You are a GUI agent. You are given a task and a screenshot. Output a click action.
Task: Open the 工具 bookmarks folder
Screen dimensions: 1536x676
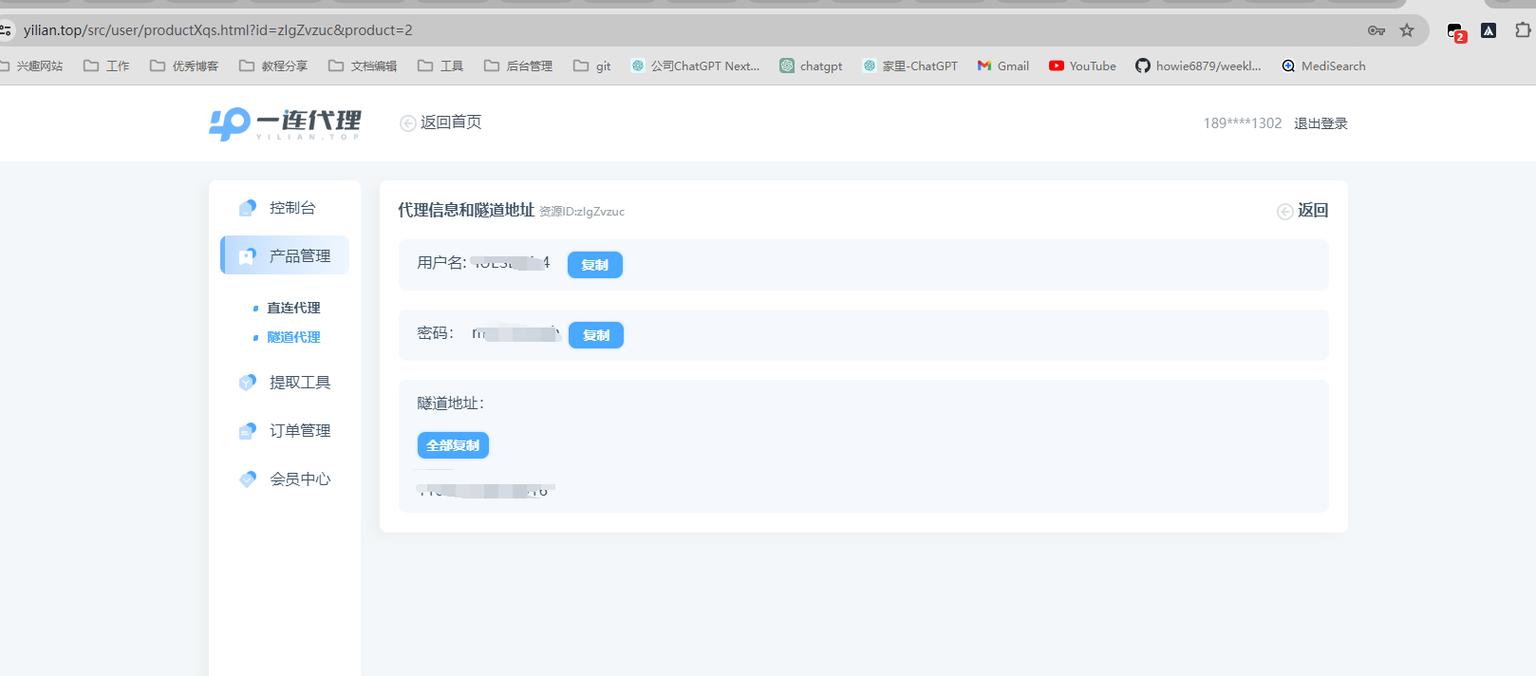(x=440, y=66)
